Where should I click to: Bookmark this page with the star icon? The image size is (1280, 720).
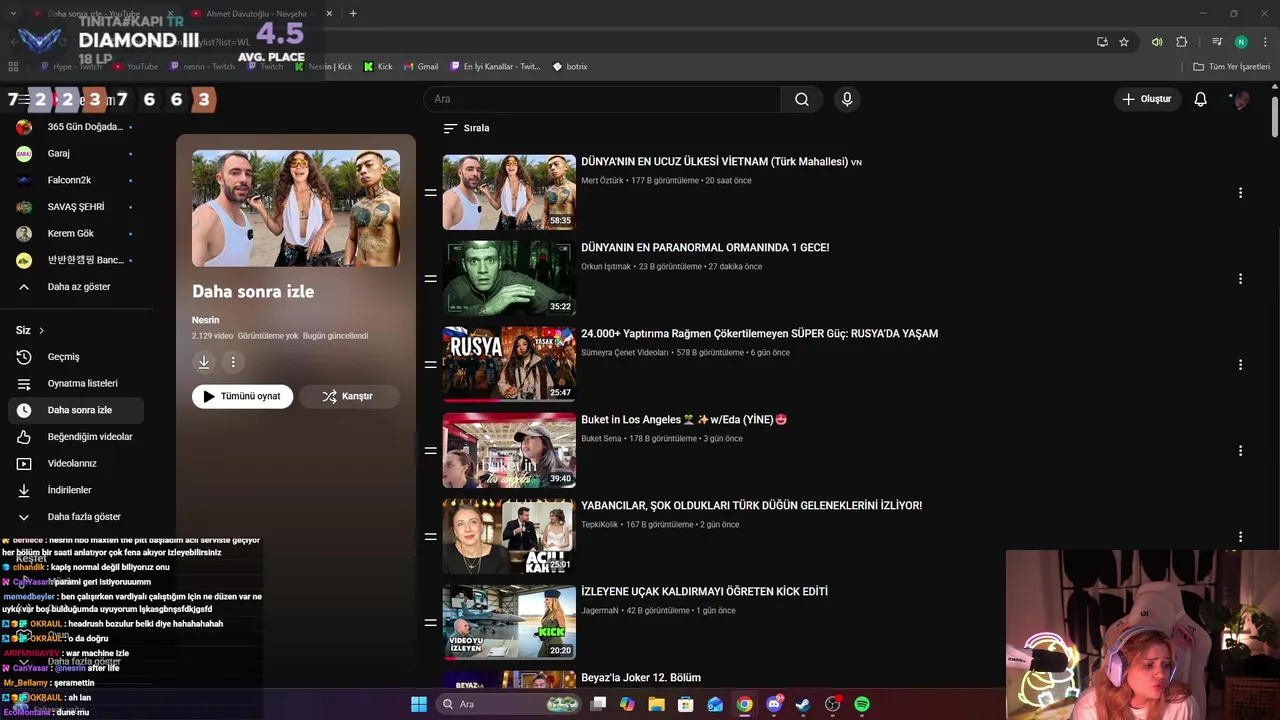(1124, 42)
